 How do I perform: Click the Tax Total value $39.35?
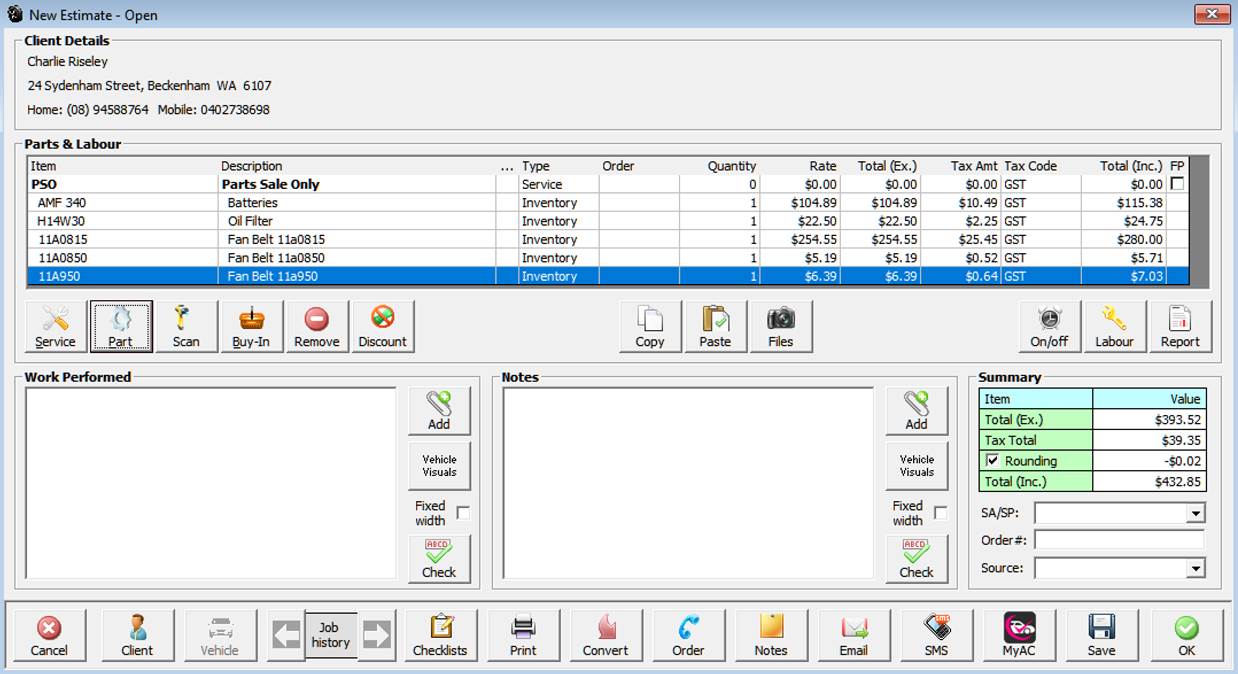[1149, 440]
